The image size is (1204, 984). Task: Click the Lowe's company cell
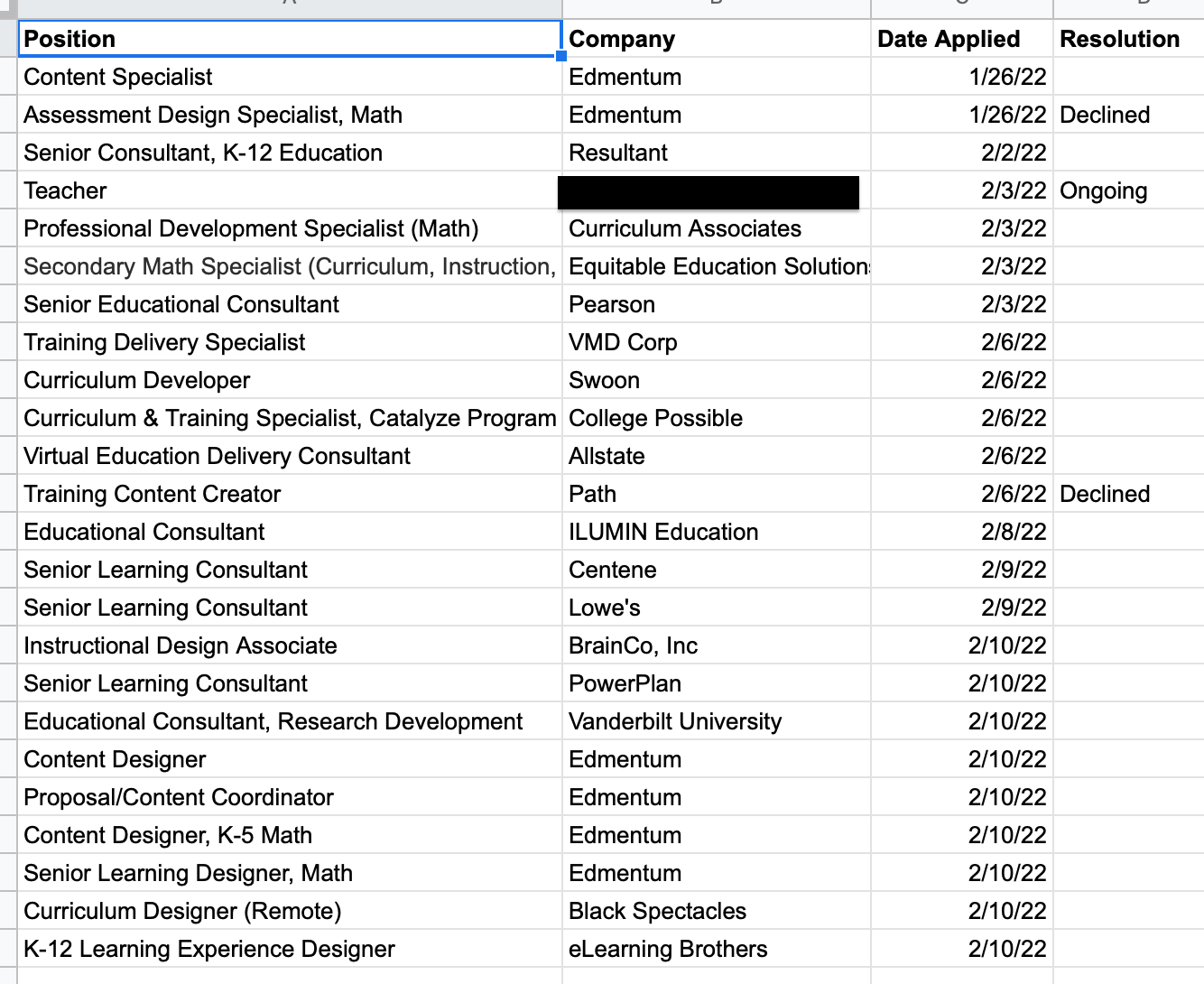pos(716,608)
